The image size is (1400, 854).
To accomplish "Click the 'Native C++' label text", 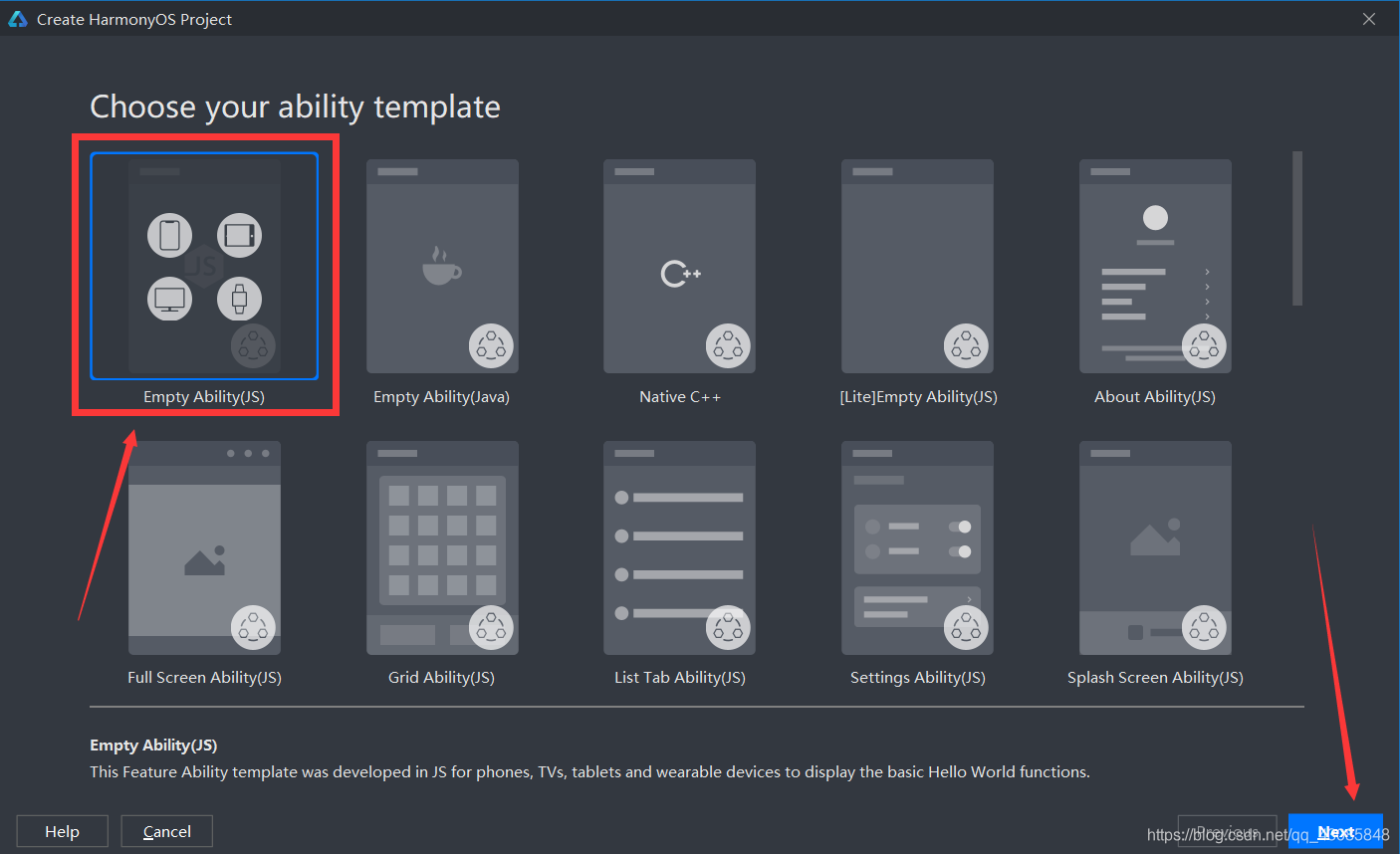I will pyautogui.click(x=680, y=396).
